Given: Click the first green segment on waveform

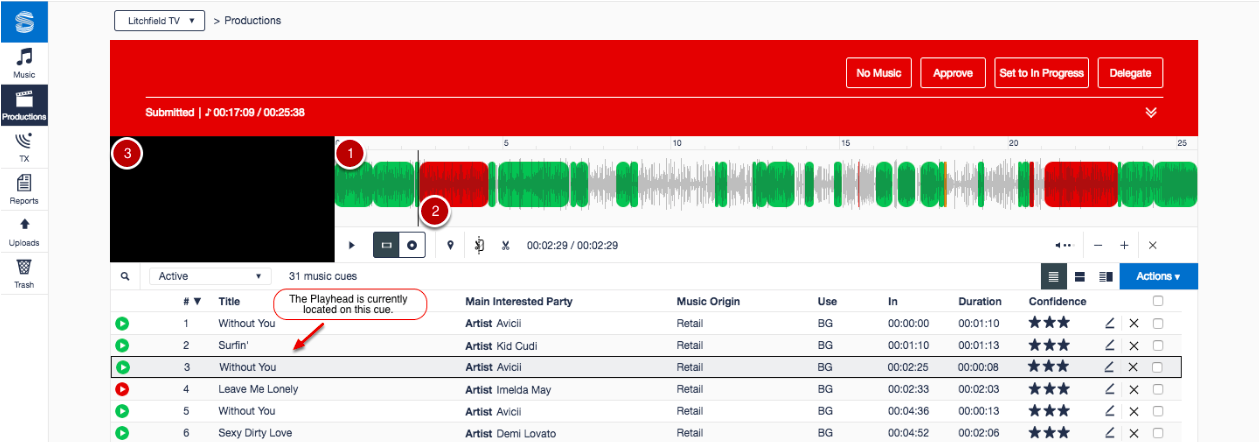Looking at the screenshot, I should click(x=354, y=183).
